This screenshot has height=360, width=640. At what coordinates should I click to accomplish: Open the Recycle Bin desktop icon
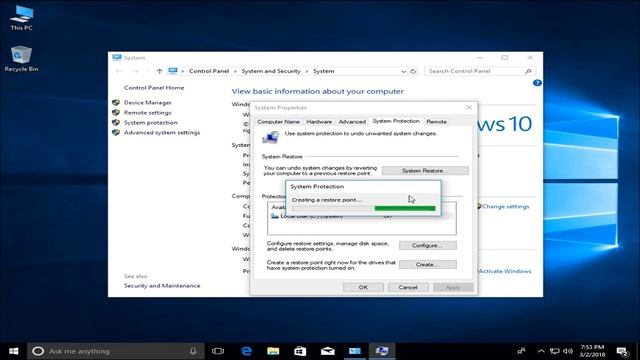[21, 59]
